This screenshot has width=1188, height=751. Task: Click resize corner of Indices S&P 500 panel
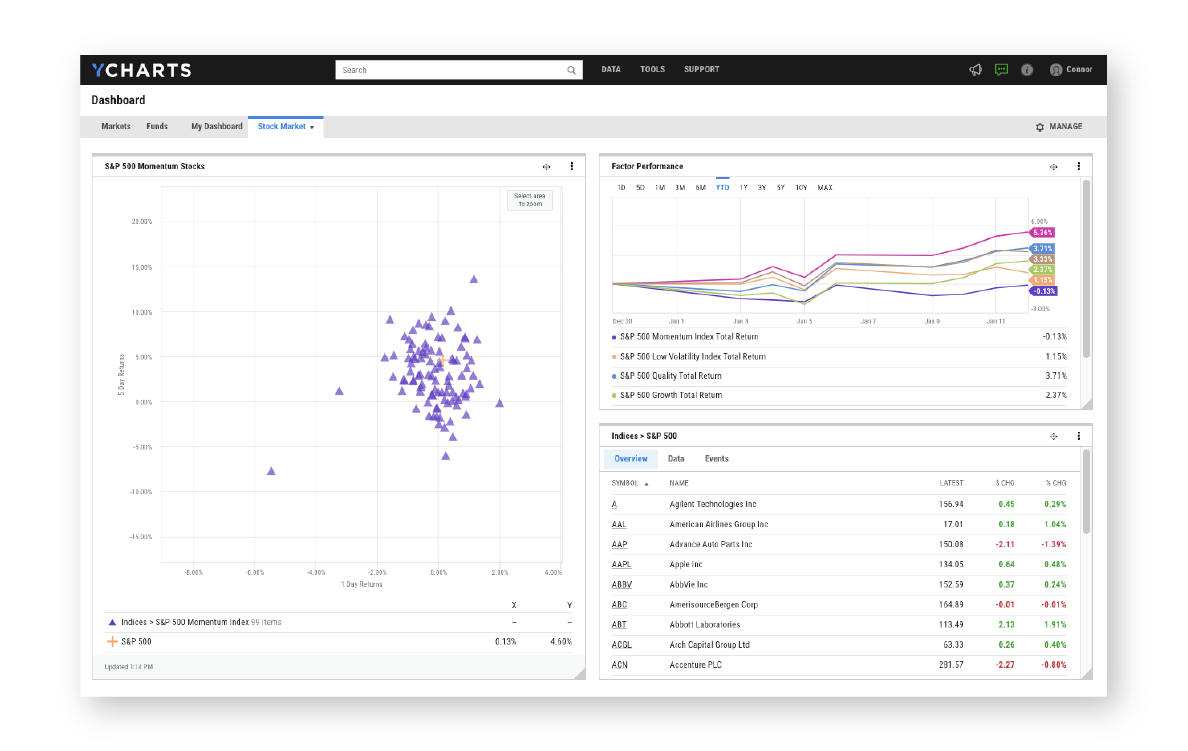click(1086, 674)
